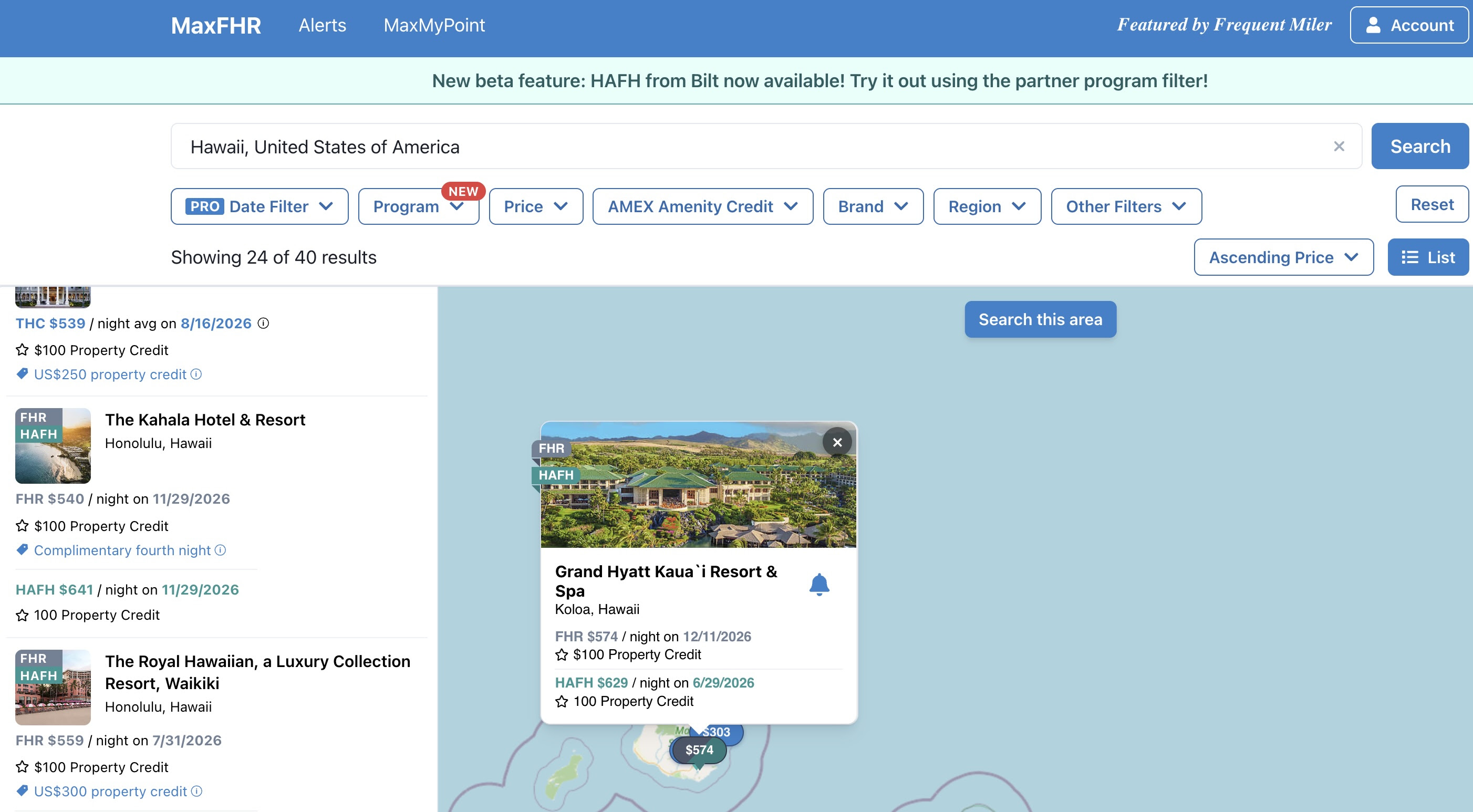Open The Kahala Hotel & Resort thumbnail
1473x812 pixels.
53,445
